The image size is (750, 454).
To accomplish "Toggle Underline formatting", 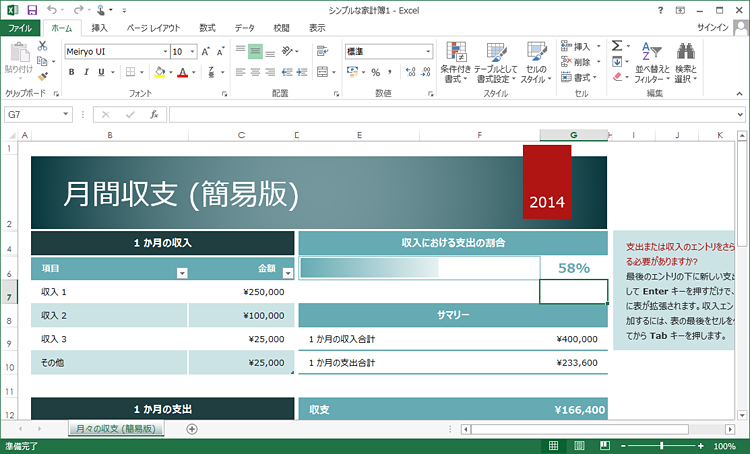I will tap(101, 72).
